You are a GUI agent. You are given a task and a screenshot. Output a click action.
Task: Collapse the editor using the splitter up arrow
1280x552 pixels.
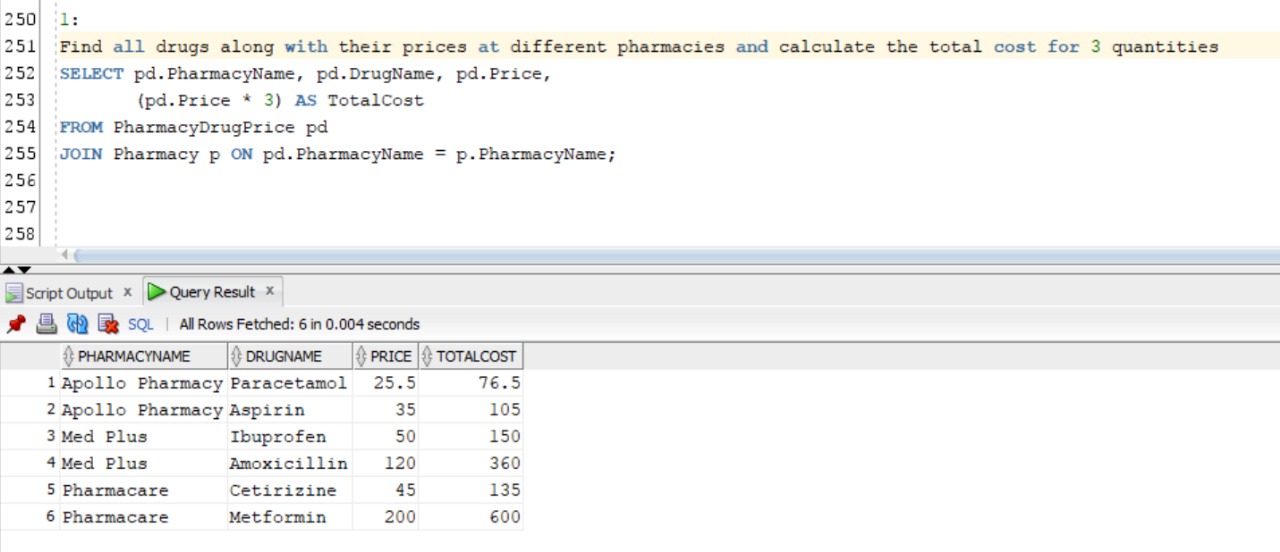[8, 270]
